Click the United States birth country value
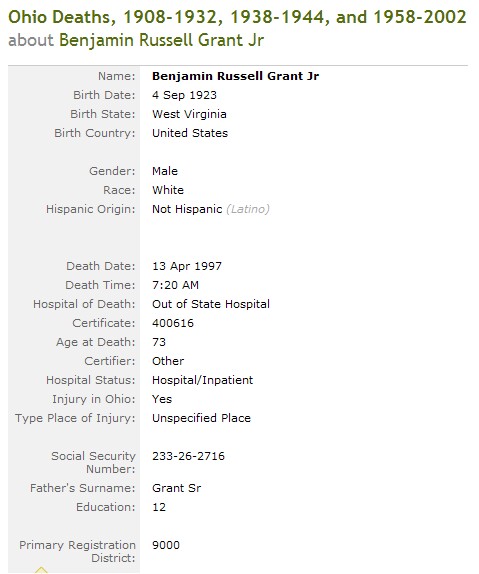 click(x=190, y=133)
